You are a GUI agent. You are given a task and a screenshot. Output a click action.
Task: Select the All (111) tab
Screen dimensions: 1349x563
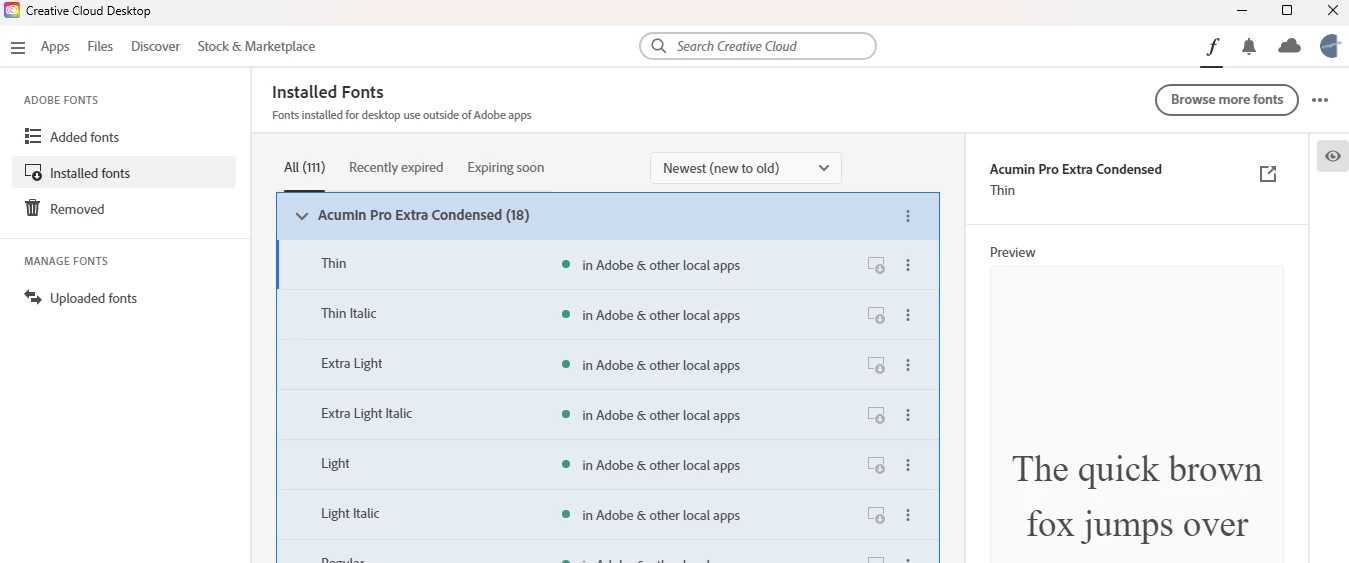point(304,168)
